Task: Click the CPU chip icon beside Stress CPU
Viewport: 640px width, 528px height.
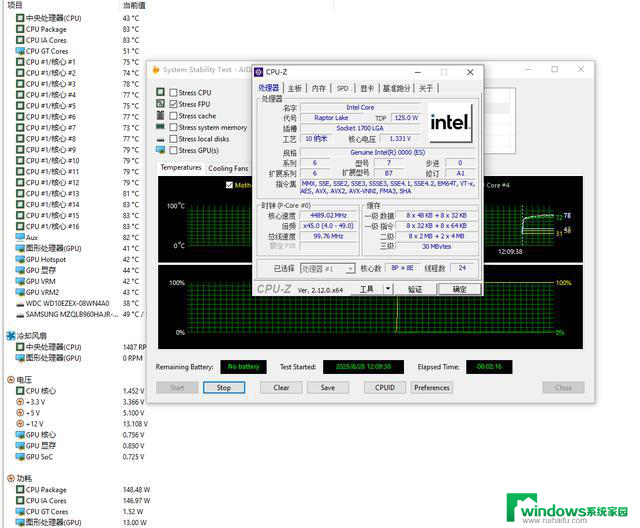Action: pos(160,92)
